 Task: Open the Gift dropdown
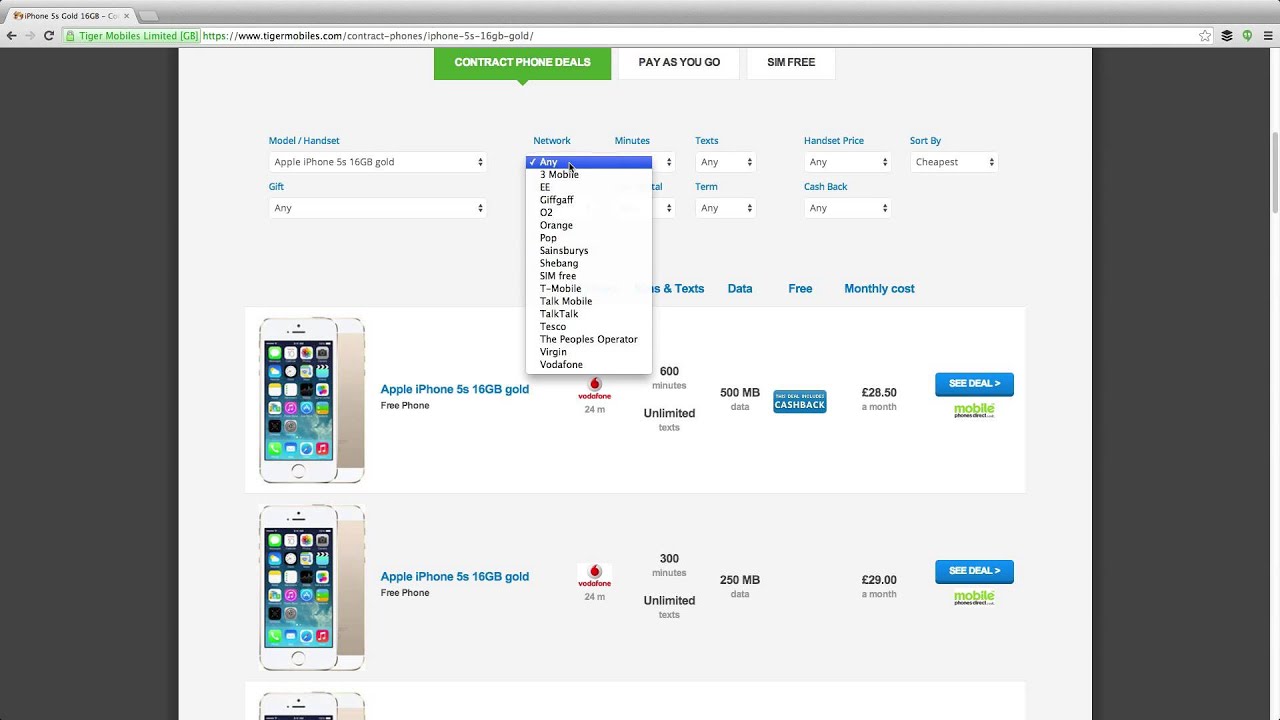tap(377, 208)
